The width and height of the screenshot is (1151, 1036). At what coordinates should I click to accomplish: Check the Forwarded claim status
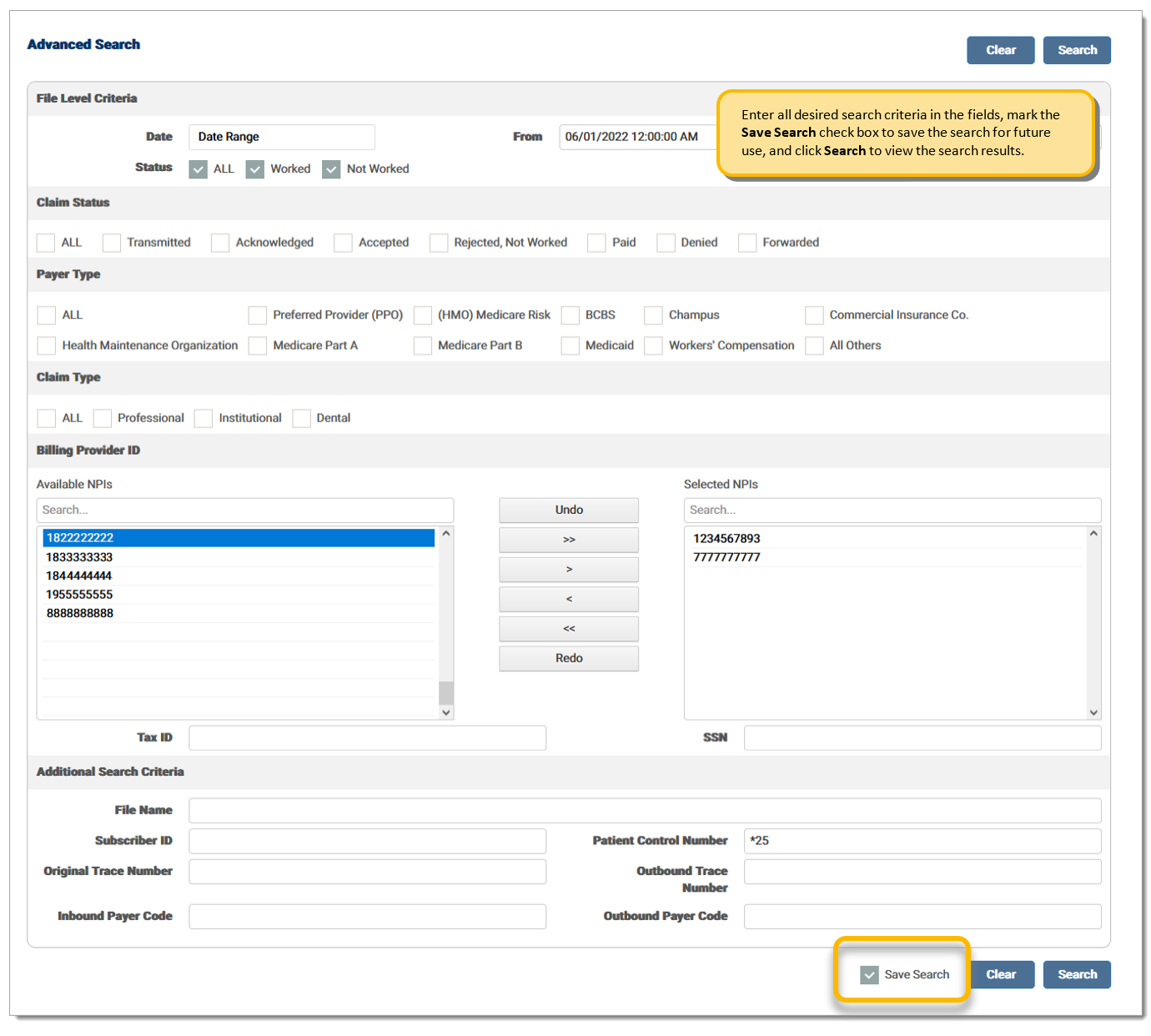click(747, 243)
